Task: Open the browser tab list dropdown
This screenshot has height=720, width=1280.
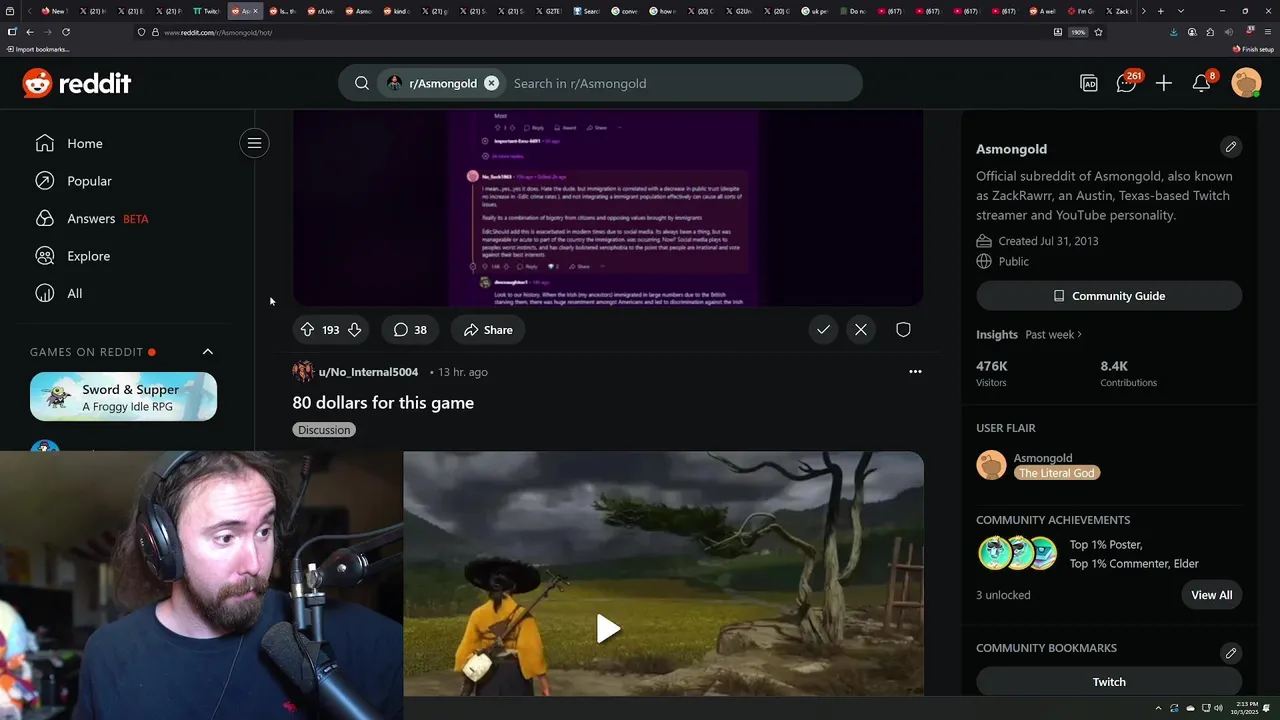Action: 1181,11
